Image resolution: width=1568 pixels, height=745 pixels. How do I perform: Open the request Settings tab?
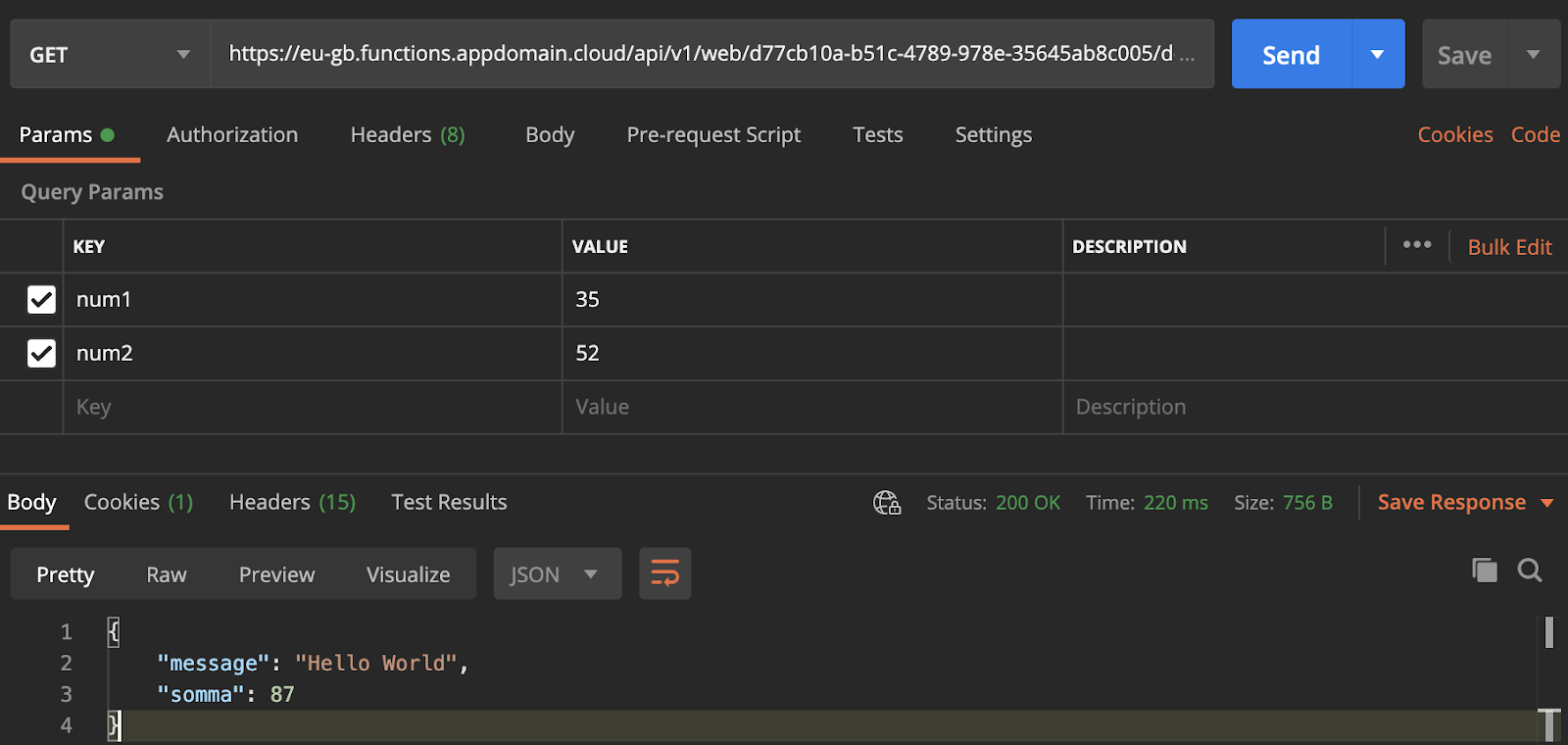pyautogui.click(x=994, y=135)
